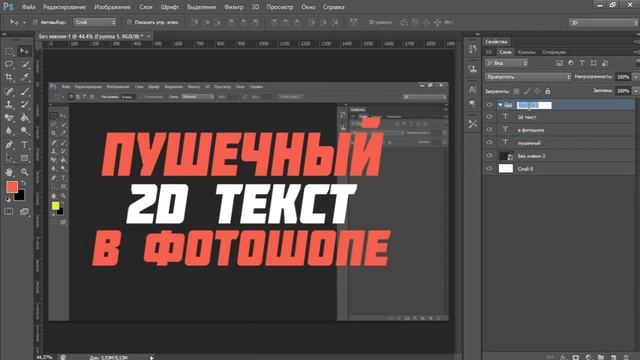Screen dimensions: 640x360
Task: Select the Quick Selection wand tool
Action: pos(25,64)
